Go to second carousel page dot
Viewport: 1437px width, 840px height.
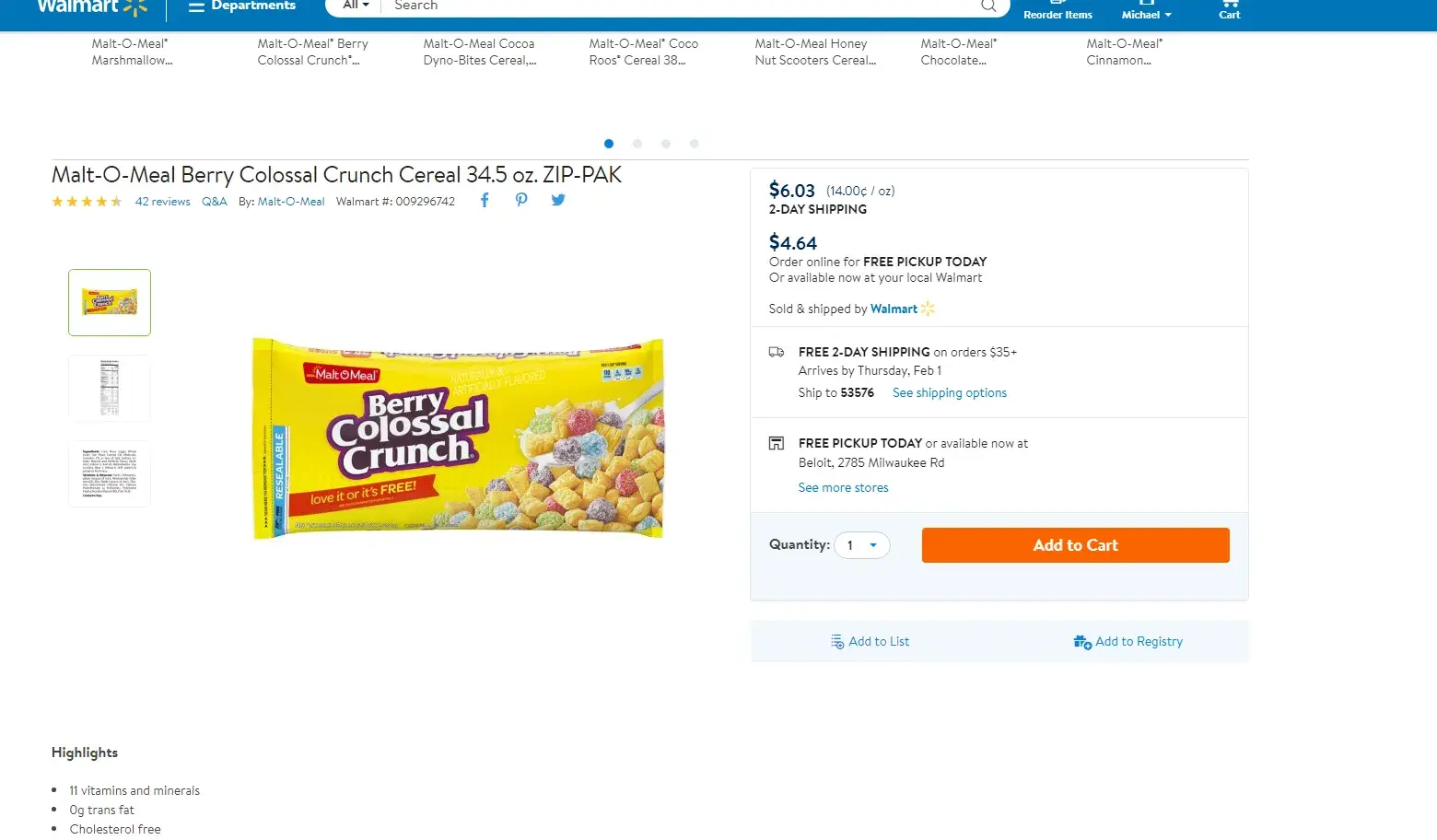click(637, 144)
